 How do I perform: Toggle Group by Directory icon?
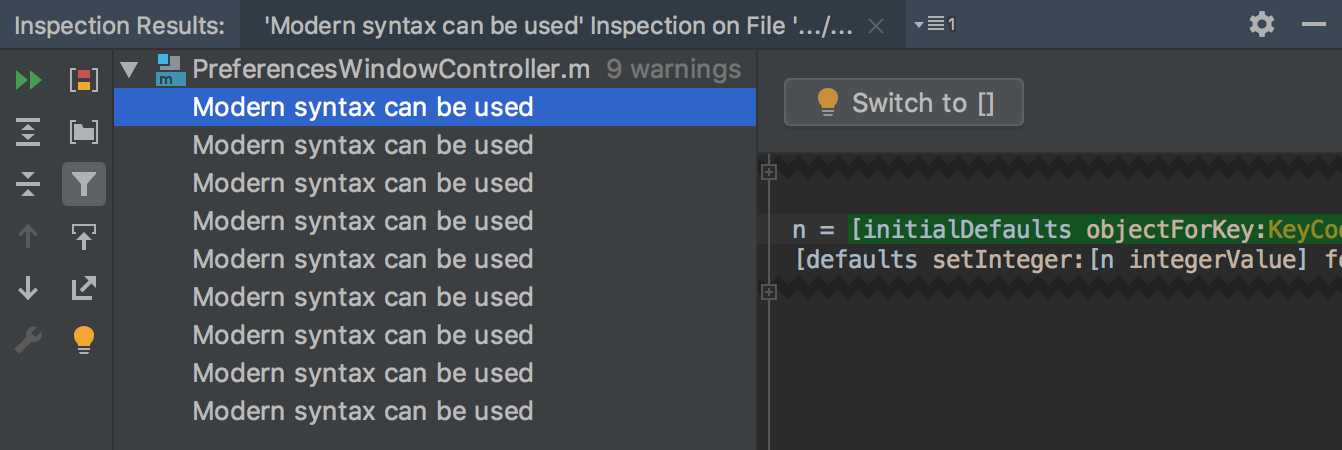point(84,132)
